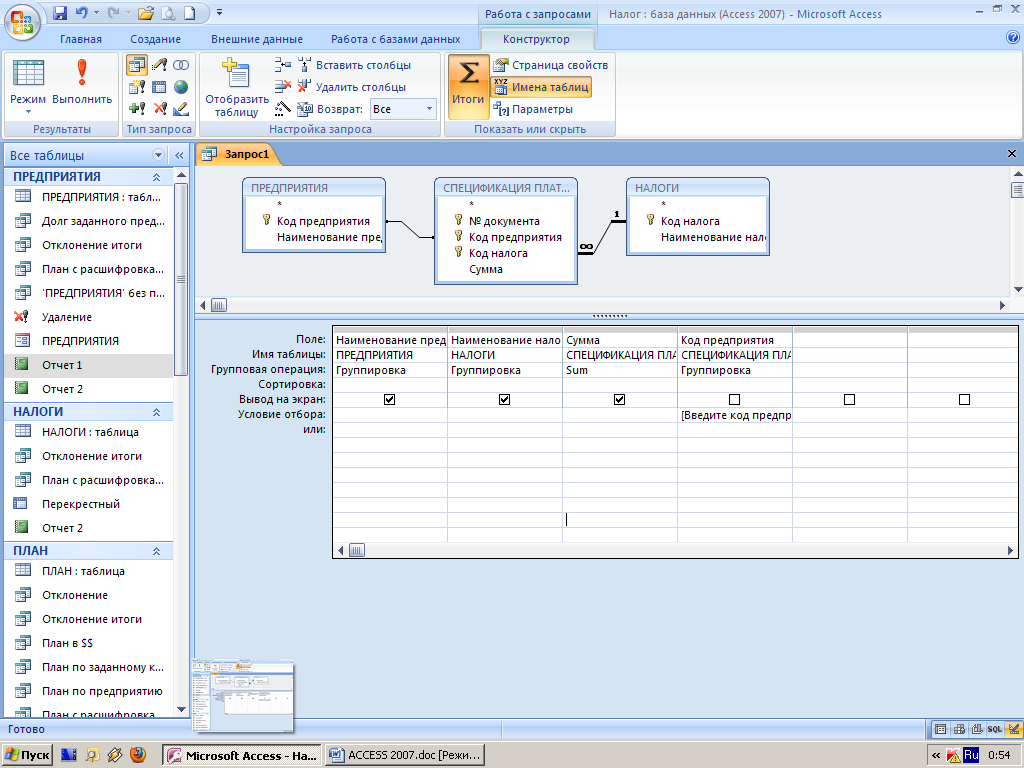
Task: Click criteria cell under Код предприятия
Action: [x=735, y=415]
